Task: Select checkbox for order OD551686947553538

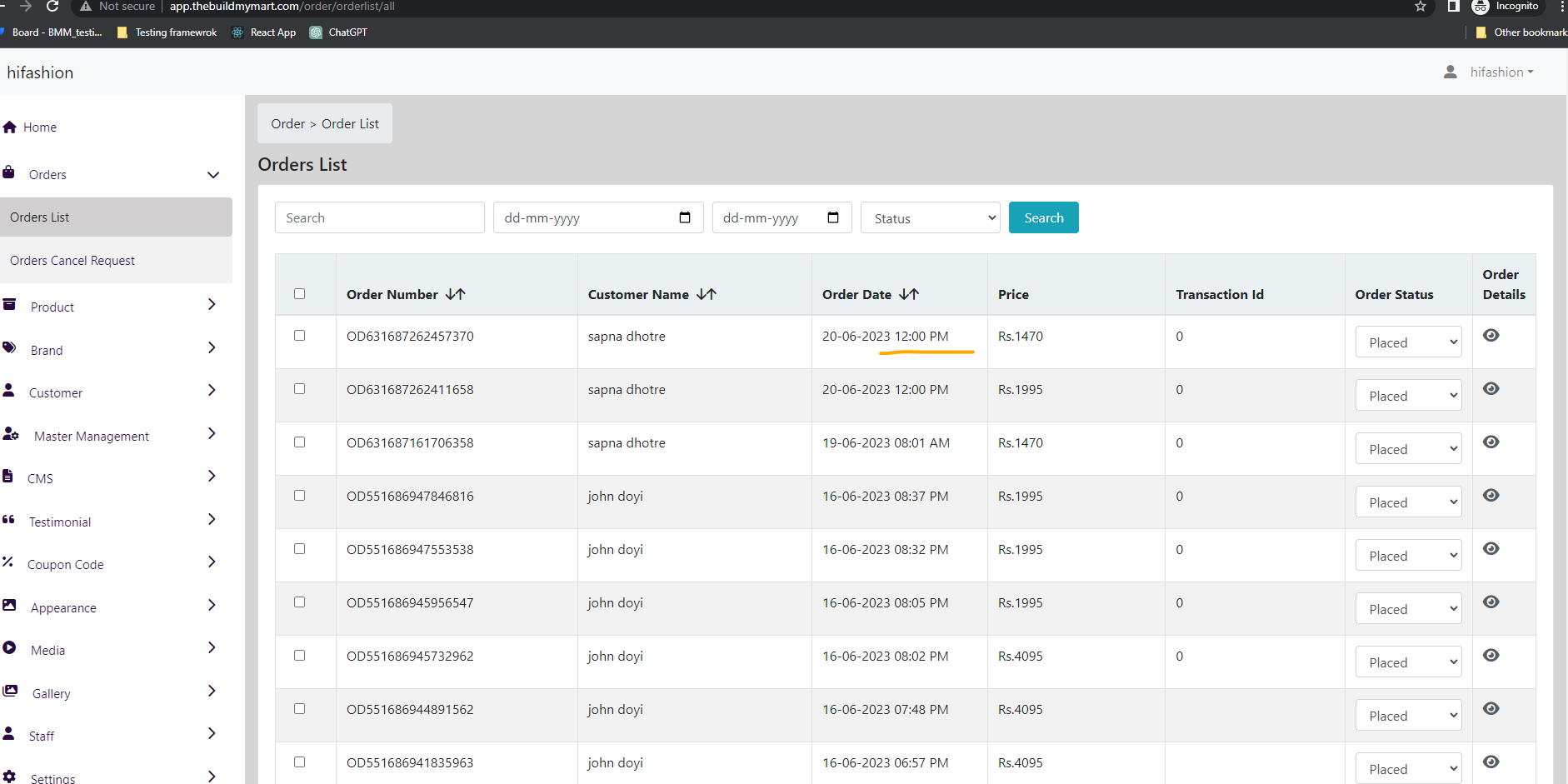Action: [x=300, y=548]
